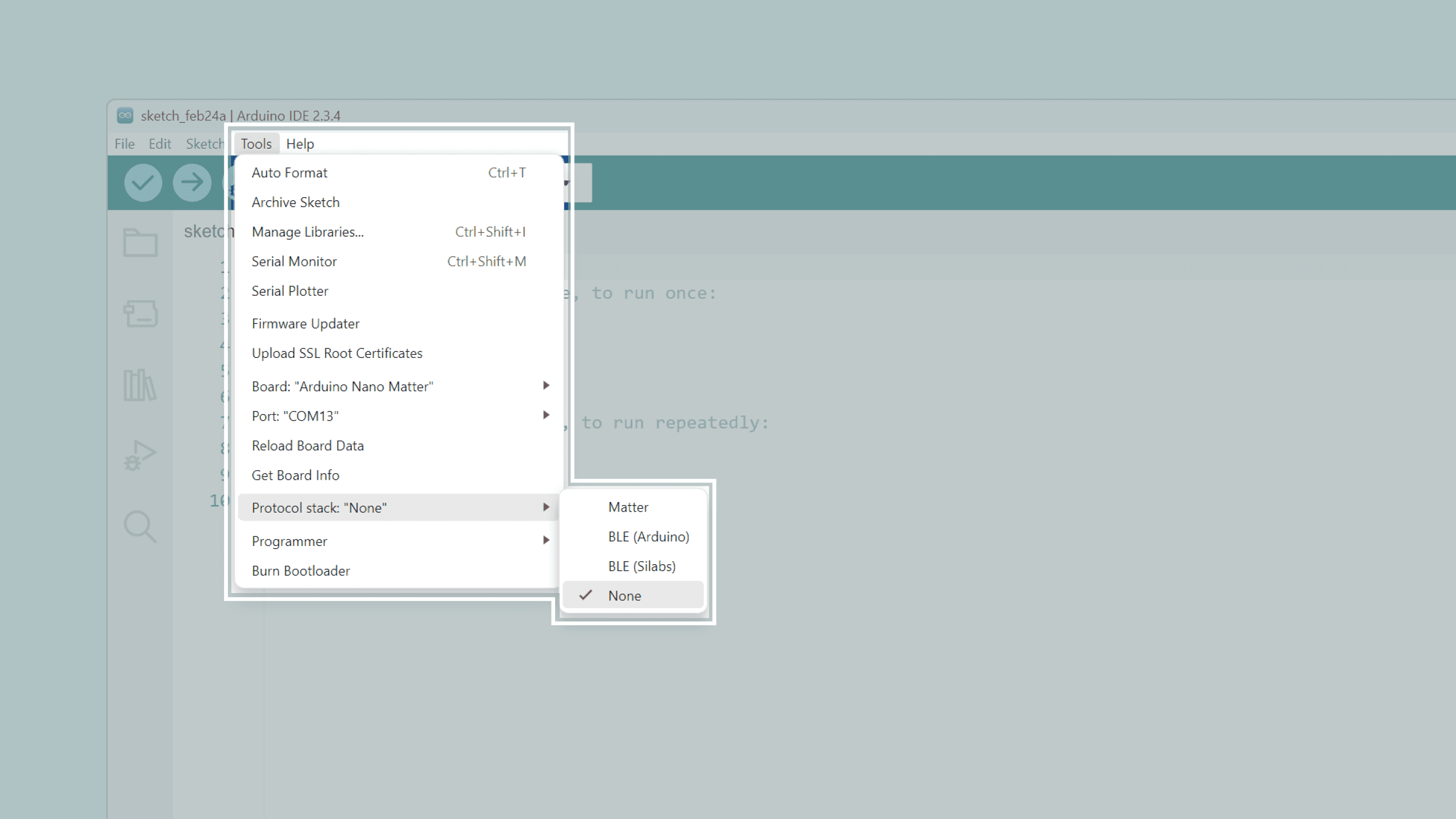Click the Upload sketch arrow icon
This screenshot has width=1456, height=819.
pos(192,183)
